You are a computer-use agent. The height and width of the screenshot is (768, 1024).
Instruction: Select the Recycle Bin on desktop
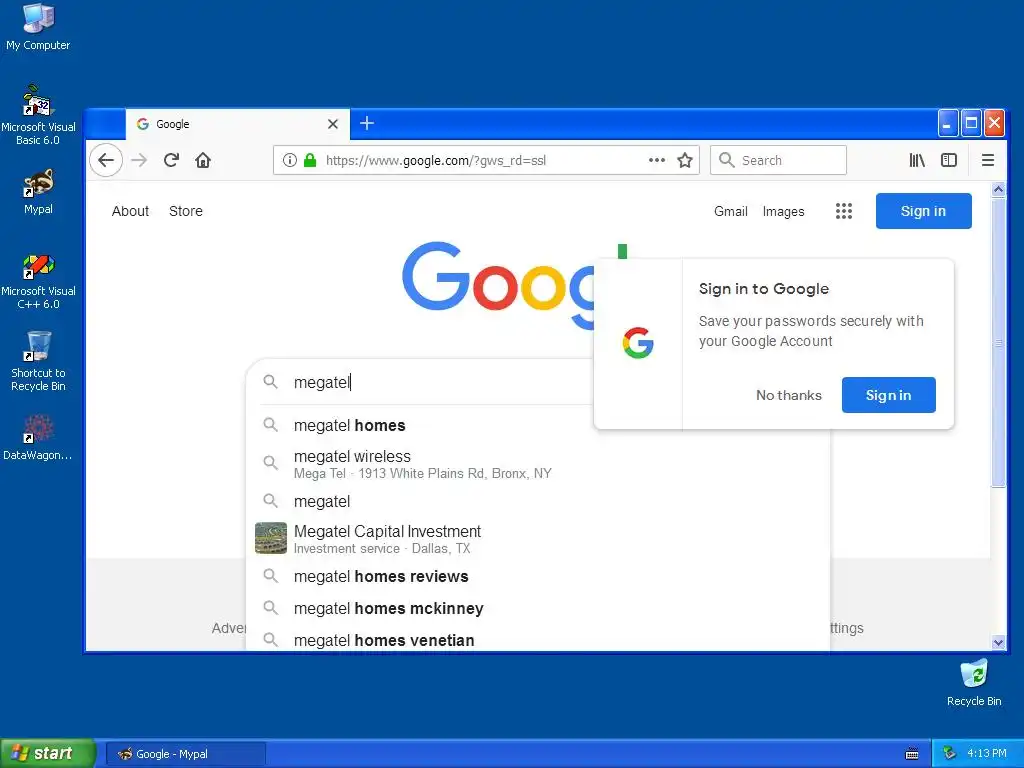click(974, 683)
